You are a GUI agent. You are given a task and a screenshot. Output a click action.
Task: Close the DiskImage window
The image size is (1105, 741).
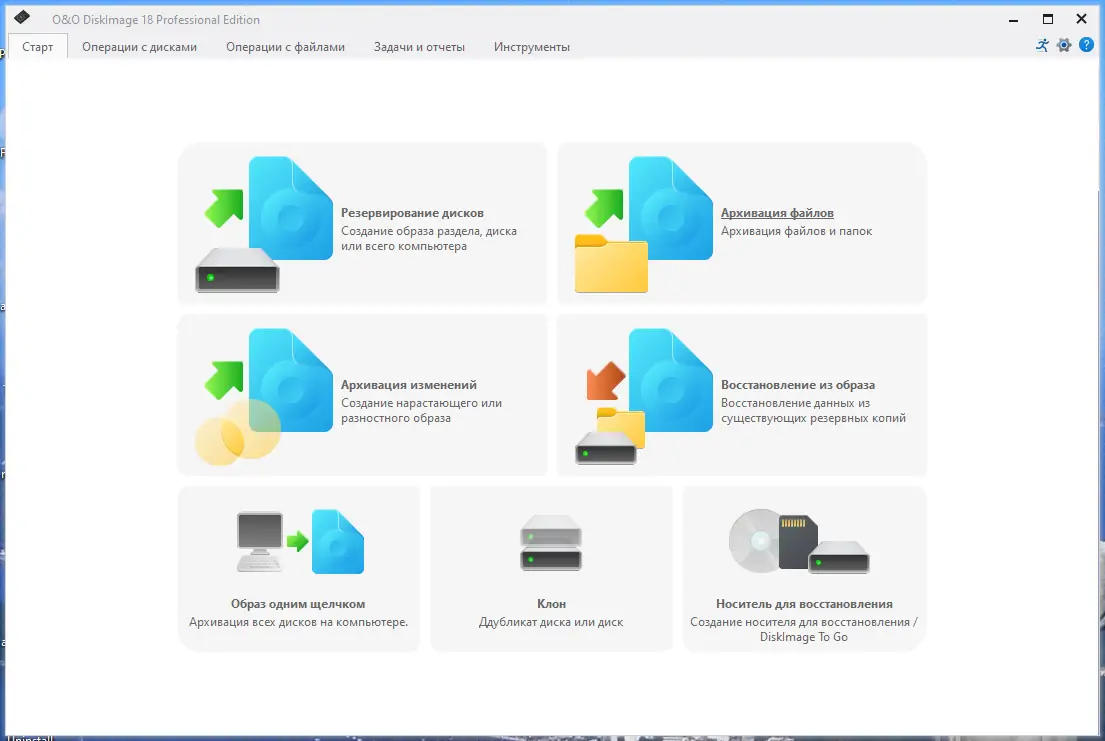coord(1082,20)
